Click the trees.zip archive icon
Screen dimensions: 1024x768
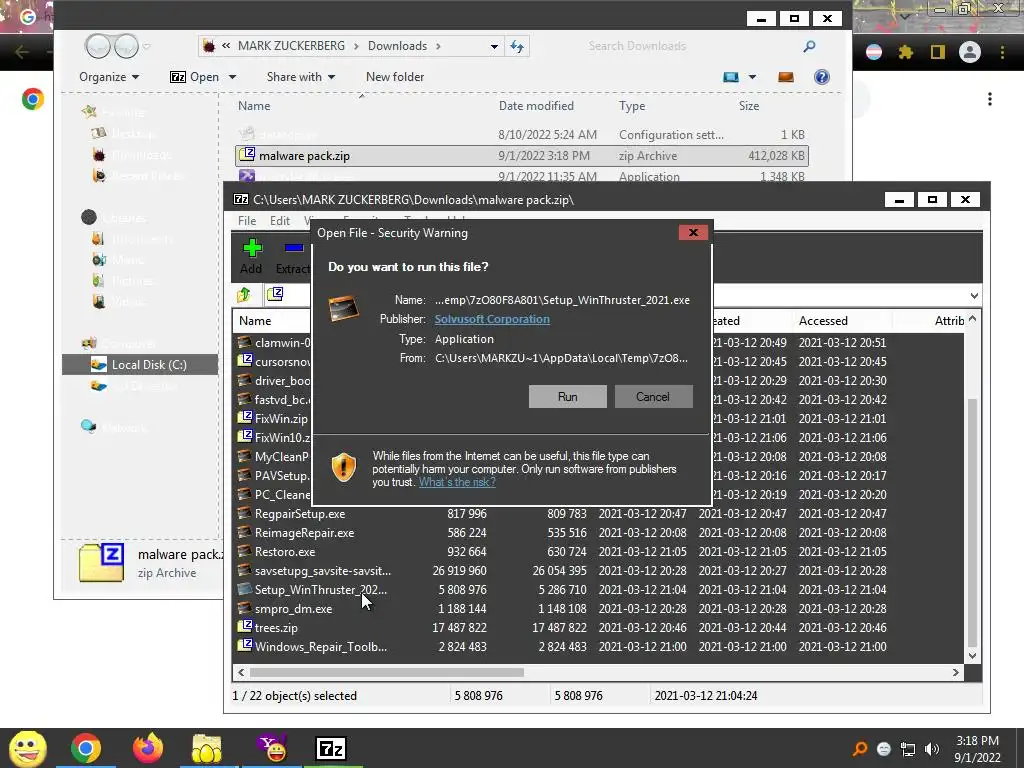[x=244, y=627]
